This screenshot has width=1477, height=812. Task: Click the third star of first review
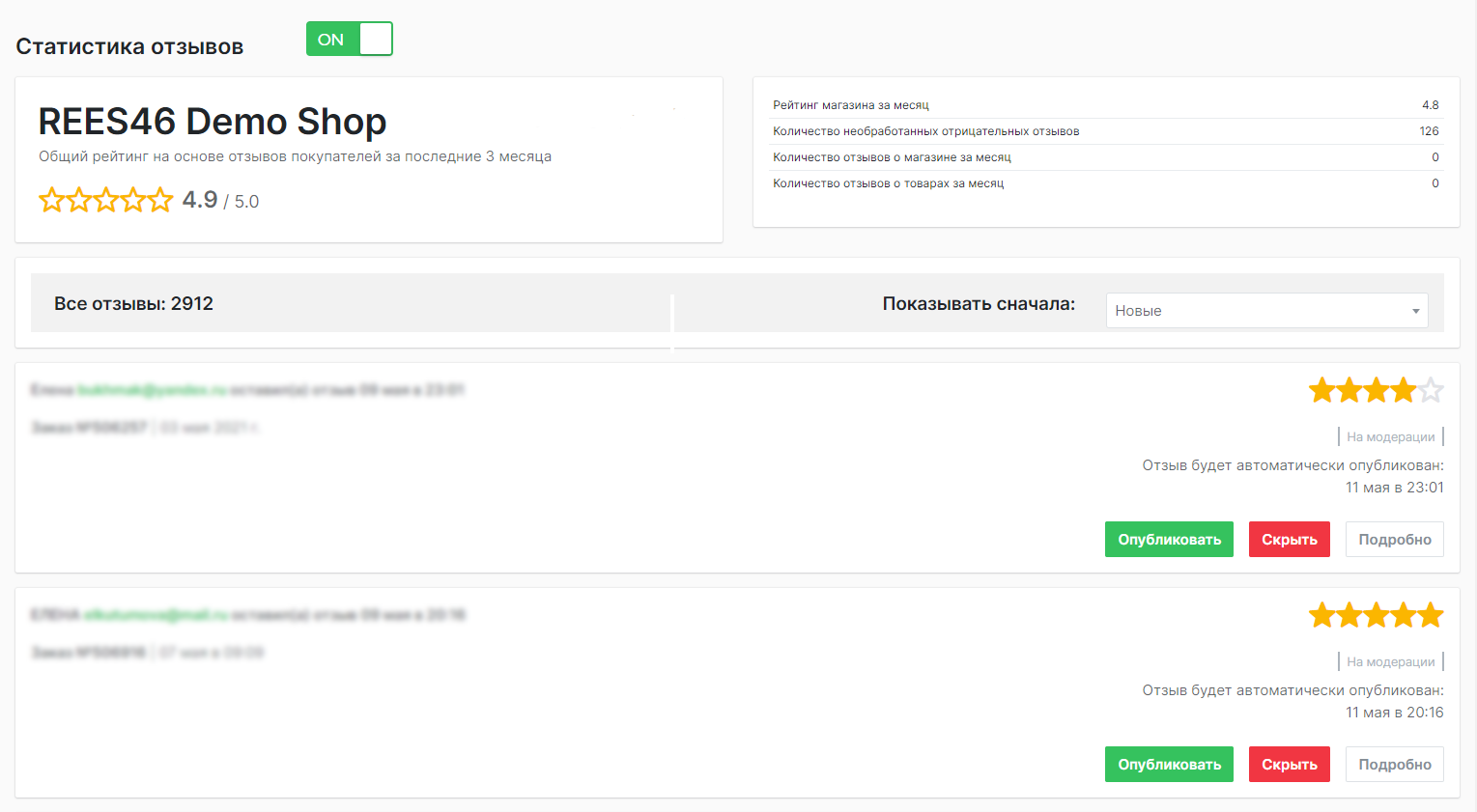1377,391
